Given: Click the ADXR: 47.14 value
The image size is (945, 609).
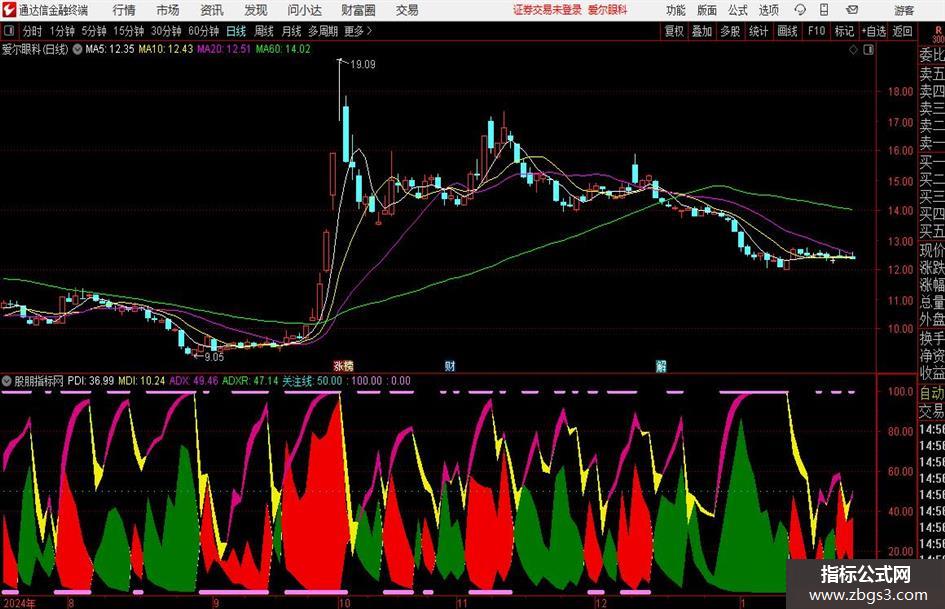Looking at the screenshot, I should (250, 381).
